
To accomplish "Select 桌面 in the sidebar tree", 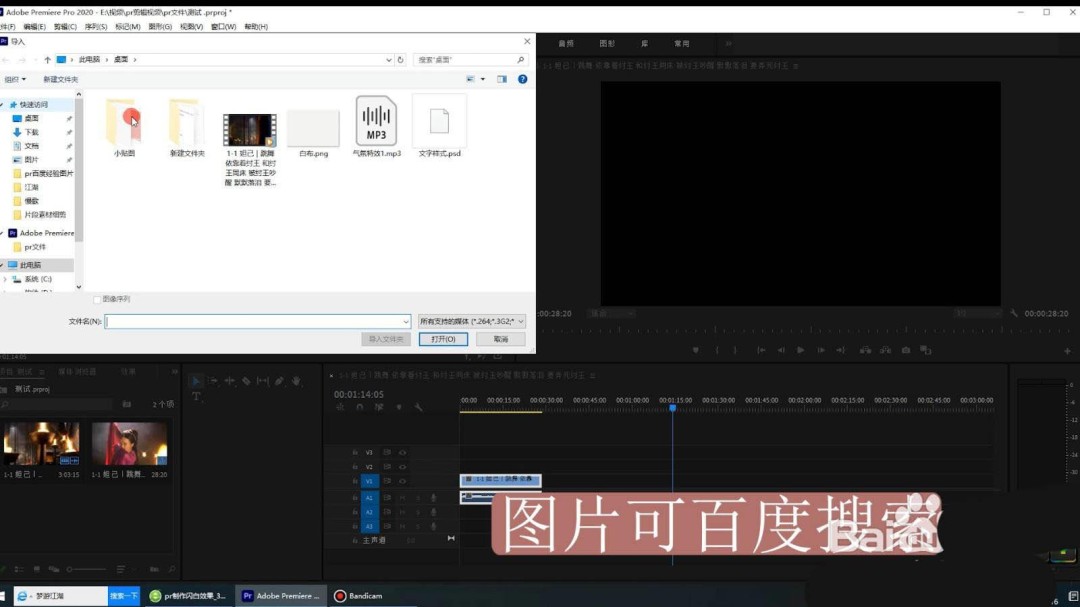I will click(31, 119).
